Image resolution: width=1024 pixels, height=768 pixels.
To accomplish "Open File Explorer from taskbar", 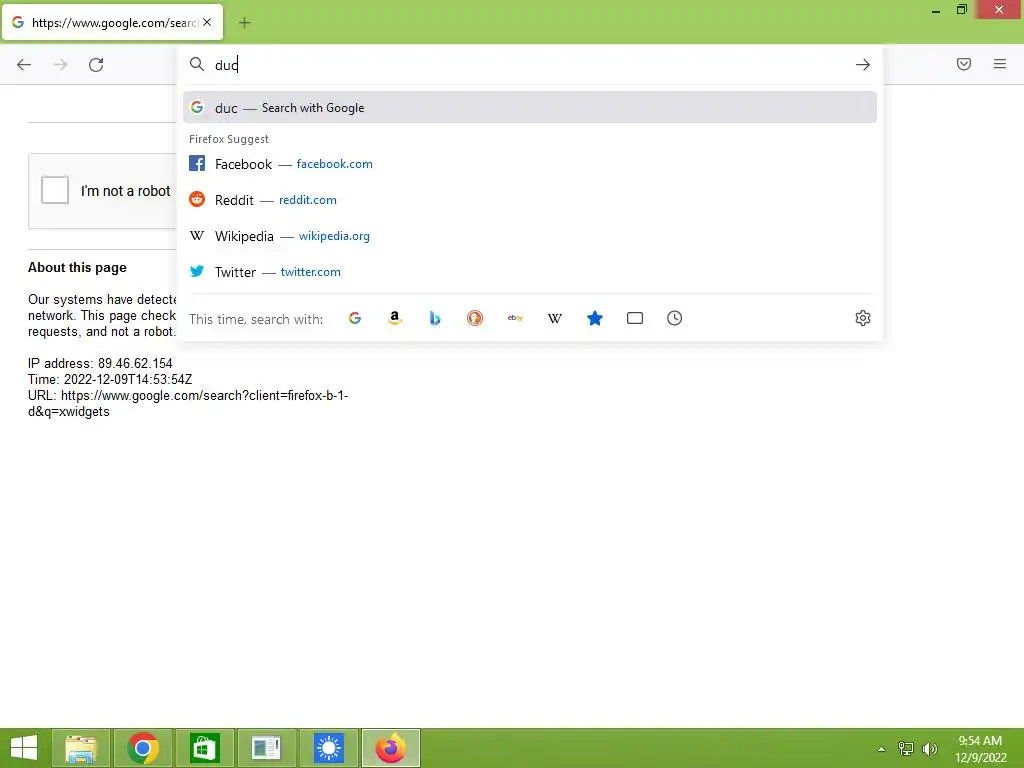I will pyautogui.click(x=81, y=748).
